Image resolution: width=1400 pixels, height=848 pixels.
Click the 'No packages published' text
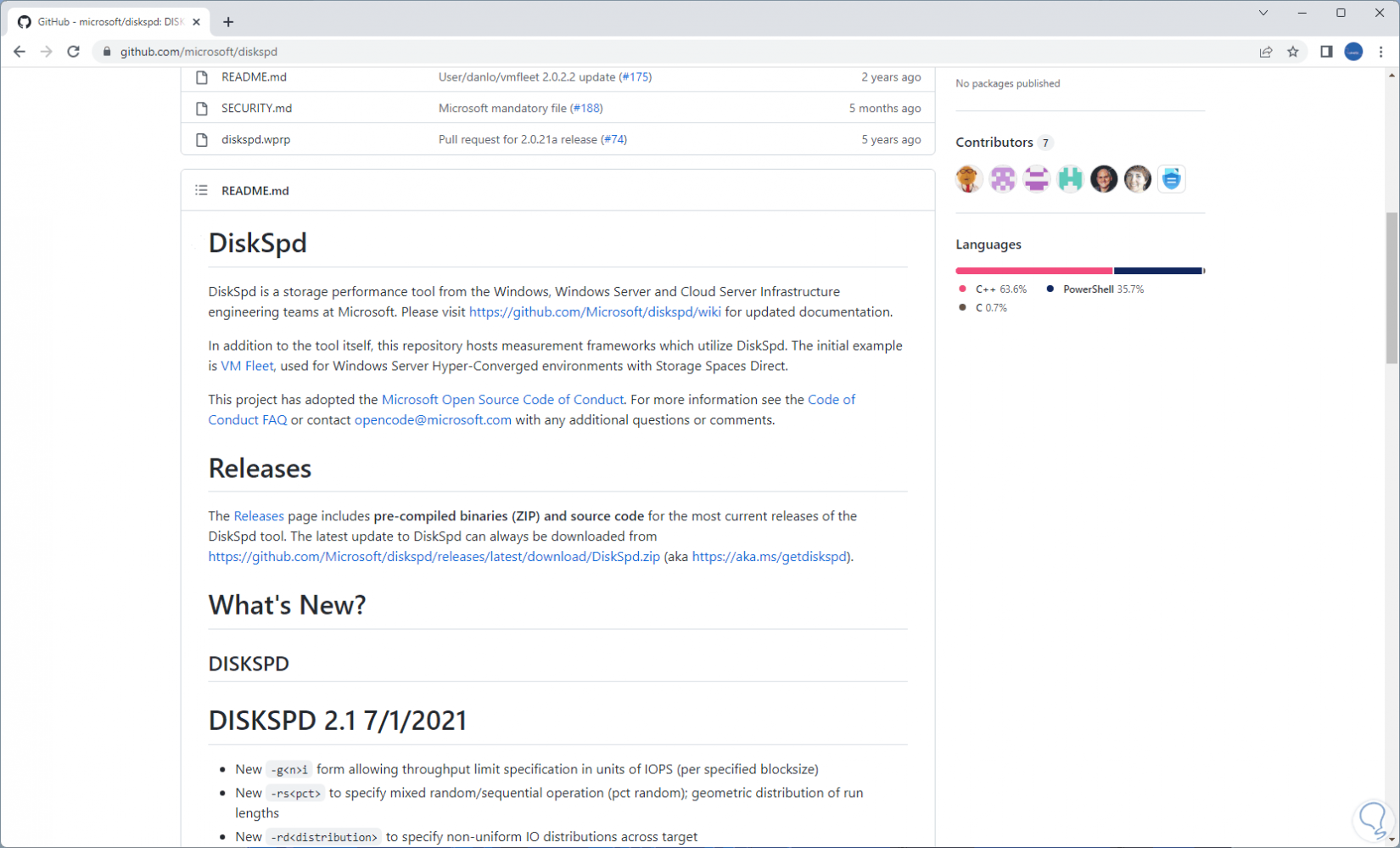[1008, 83]
